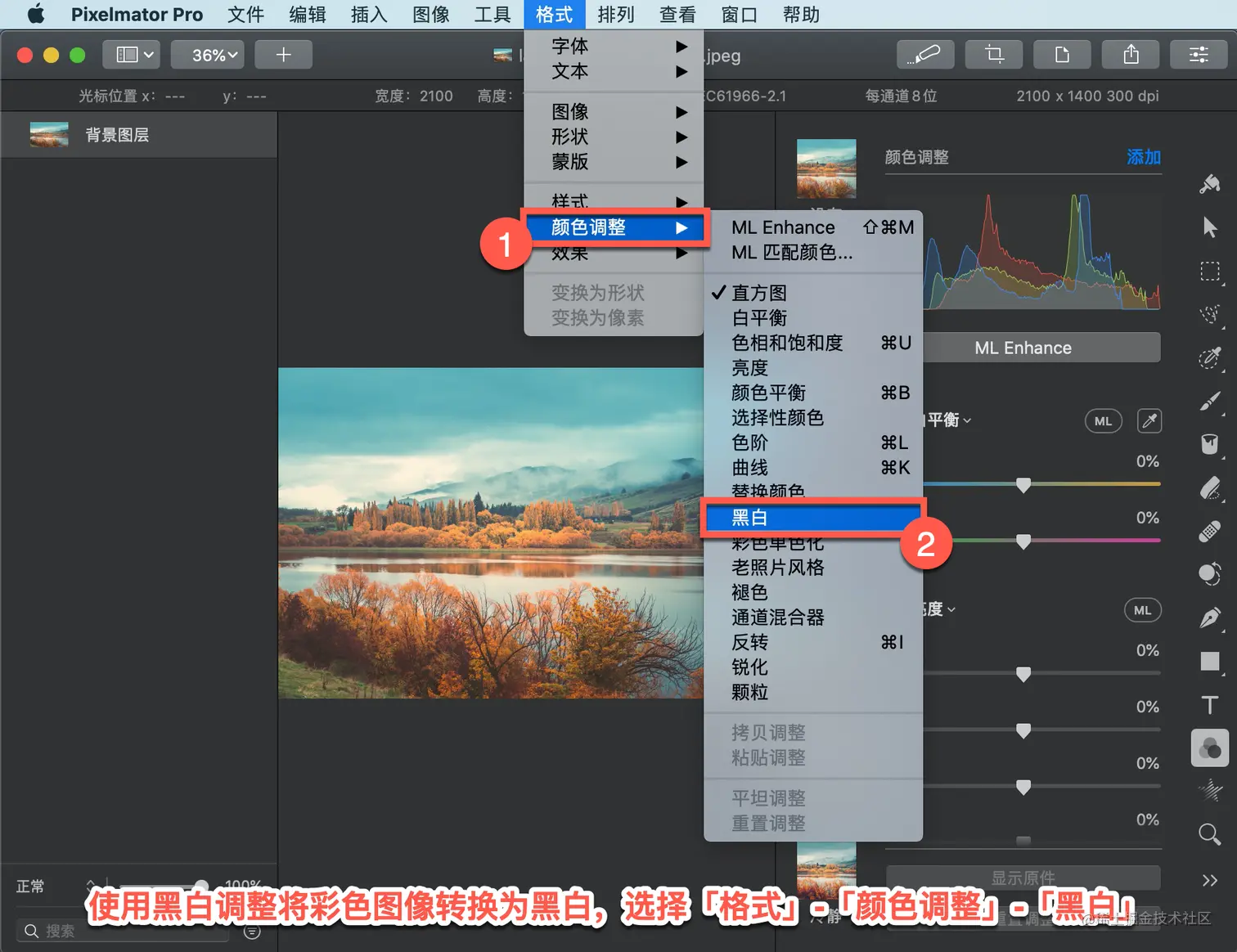Adjust the first slider under 度 section
The width and height of the screenshot is (1237, 952).
coord(1023,674)
